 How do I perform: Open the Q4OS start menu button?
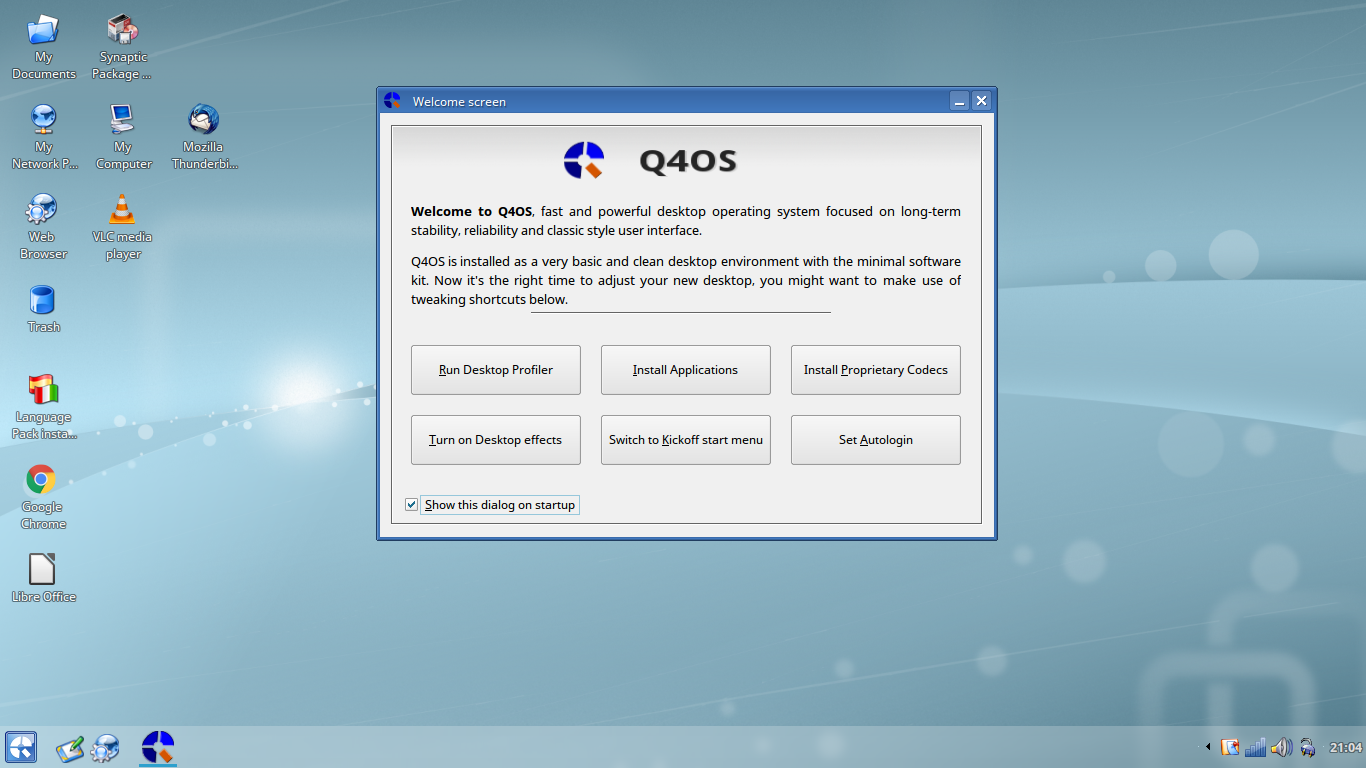tap(21, 747)
